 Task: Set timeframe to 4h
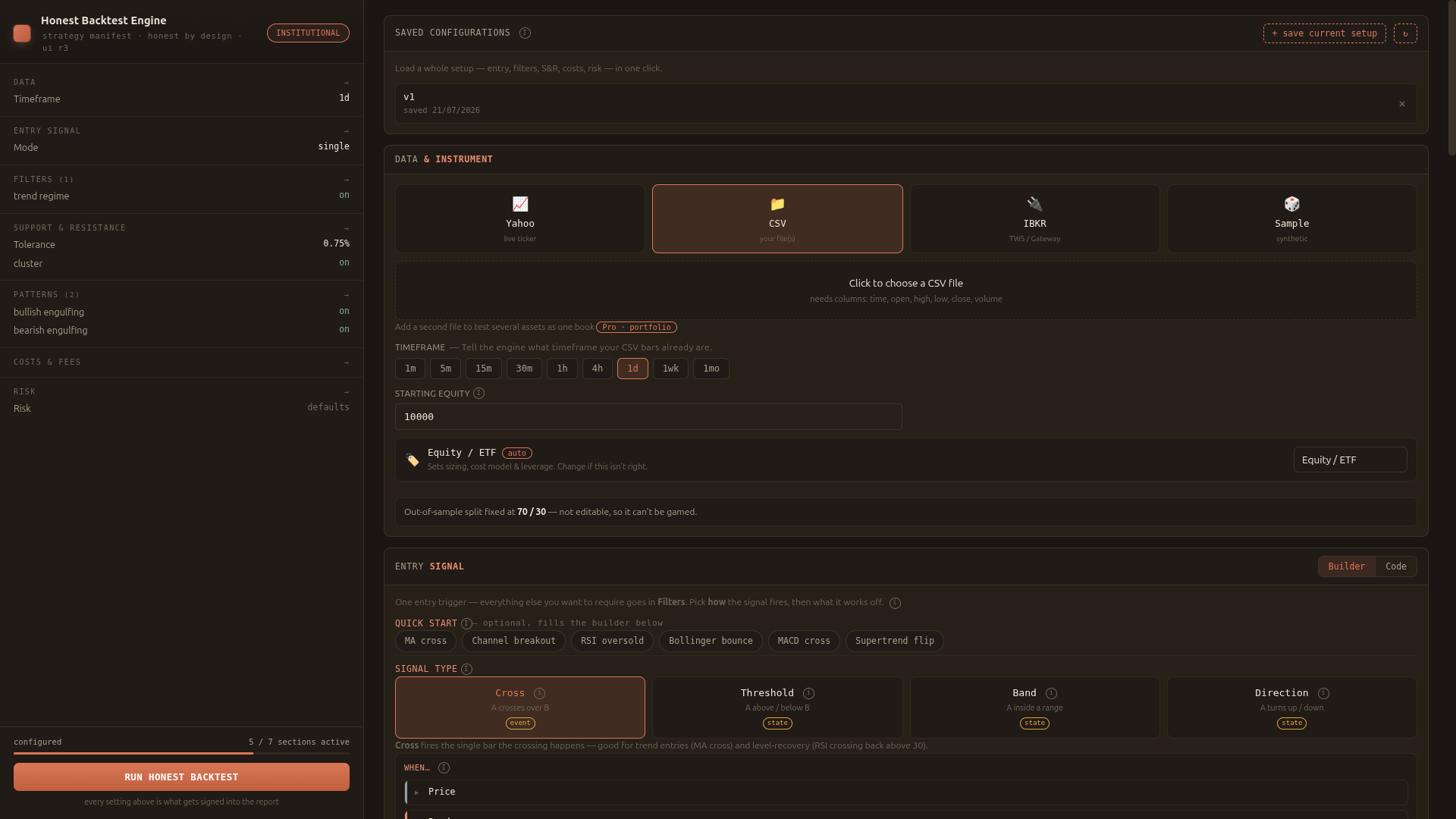598,369
